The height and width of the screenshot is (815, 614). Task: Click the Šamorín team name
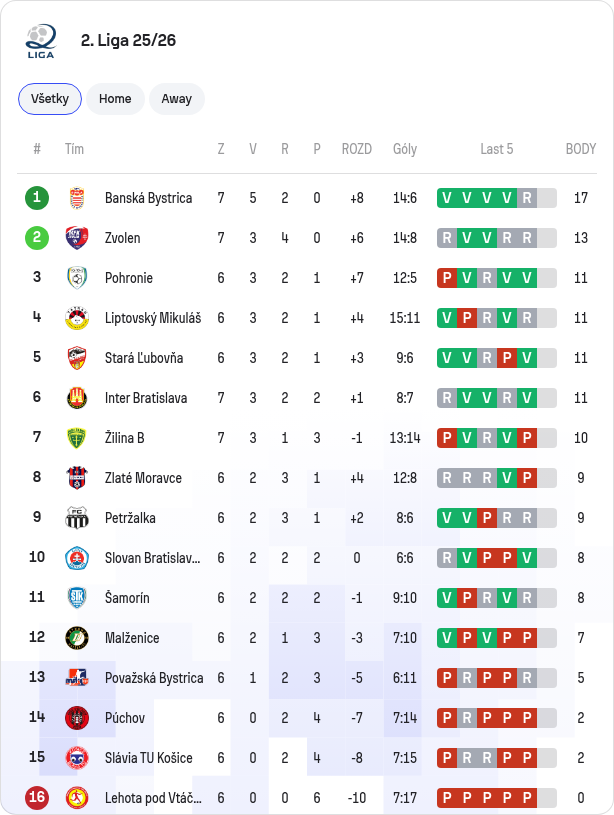click(x=127, y=598)
